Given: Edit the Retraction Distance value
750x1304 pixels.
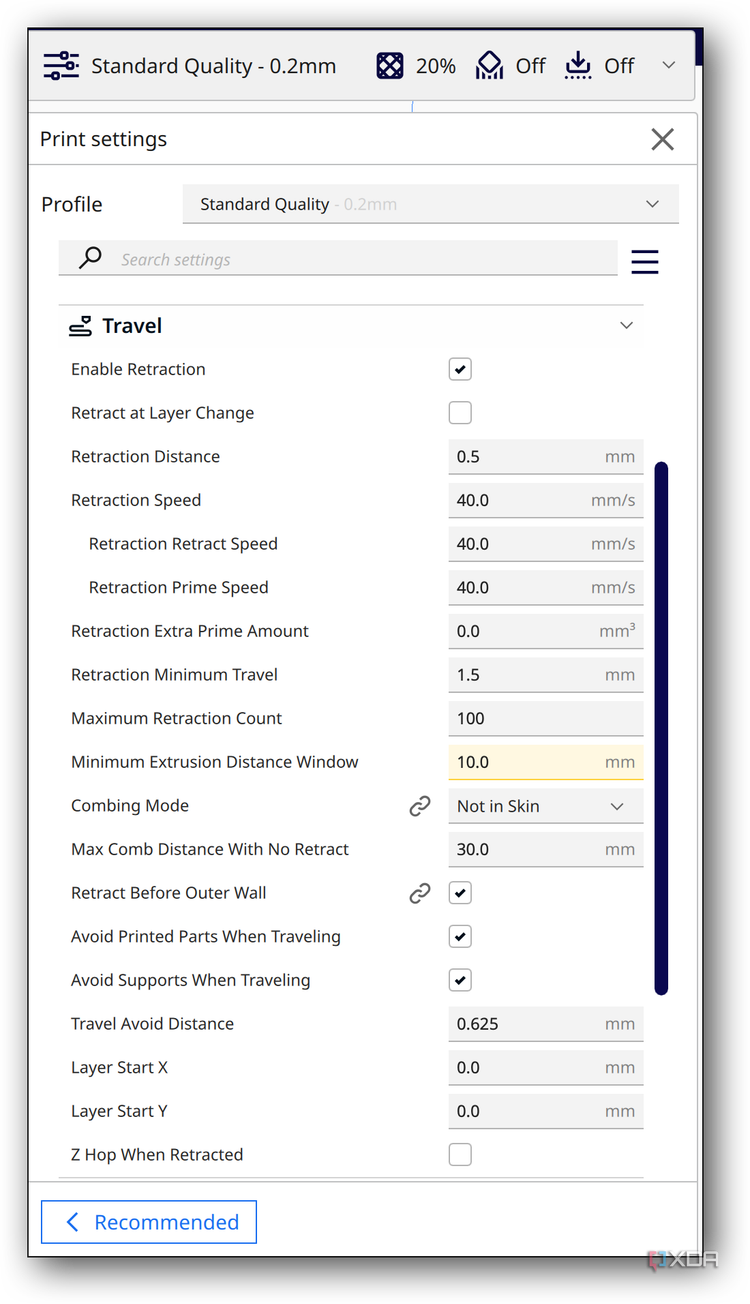Looking at the screenshot, I should [546, 457].
